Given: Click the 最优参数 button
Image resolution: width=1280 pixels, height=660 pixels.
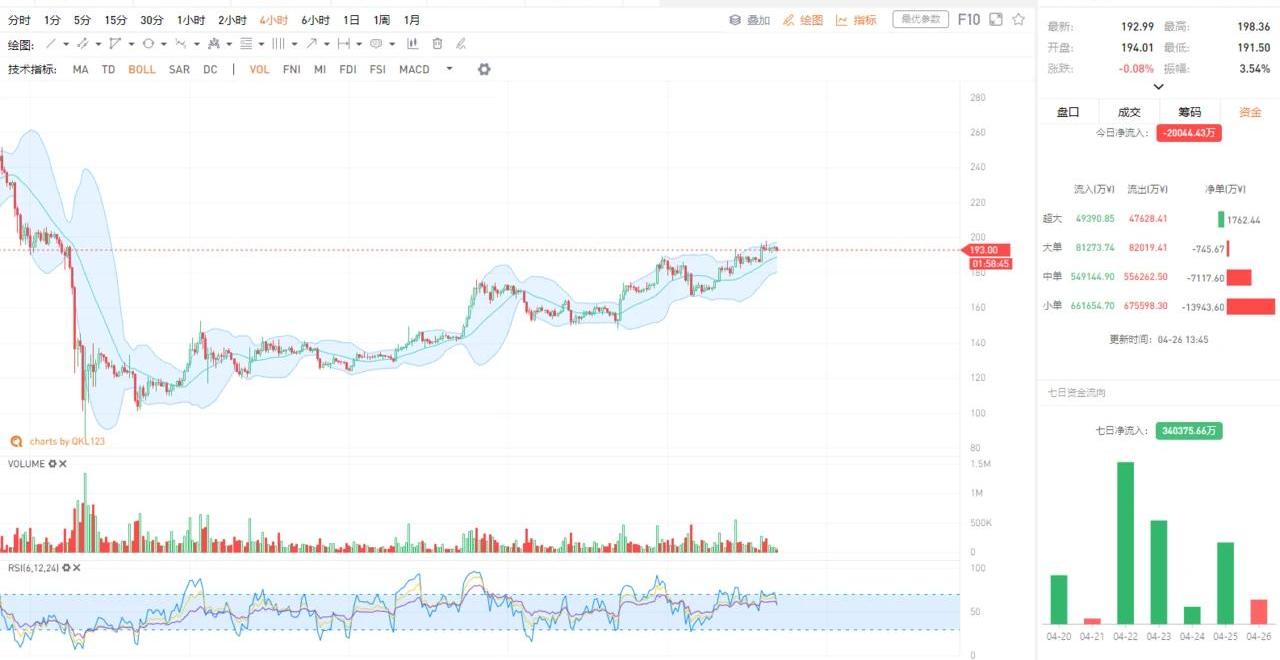Looking at the screenshot, I should coord(920,19).
